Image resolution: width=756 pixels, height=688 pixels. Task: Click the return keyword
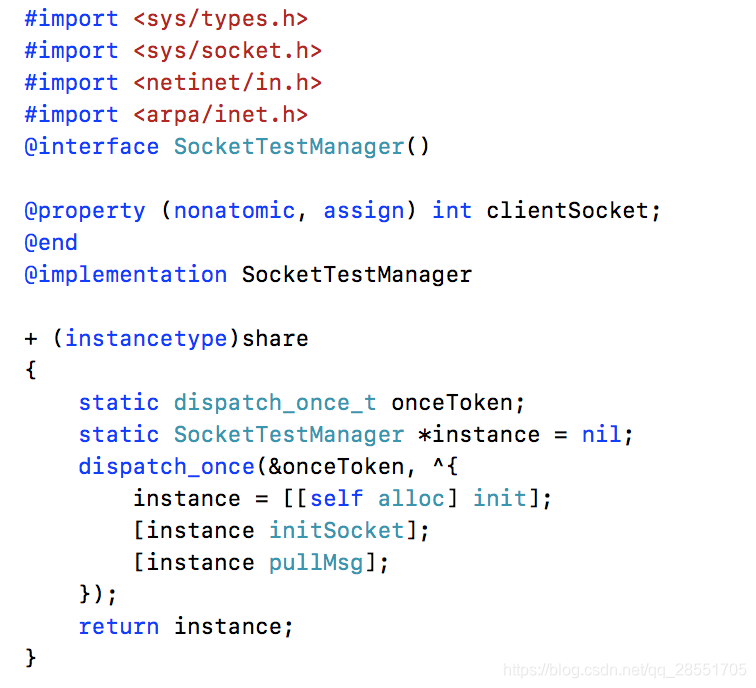click(119, 627)
